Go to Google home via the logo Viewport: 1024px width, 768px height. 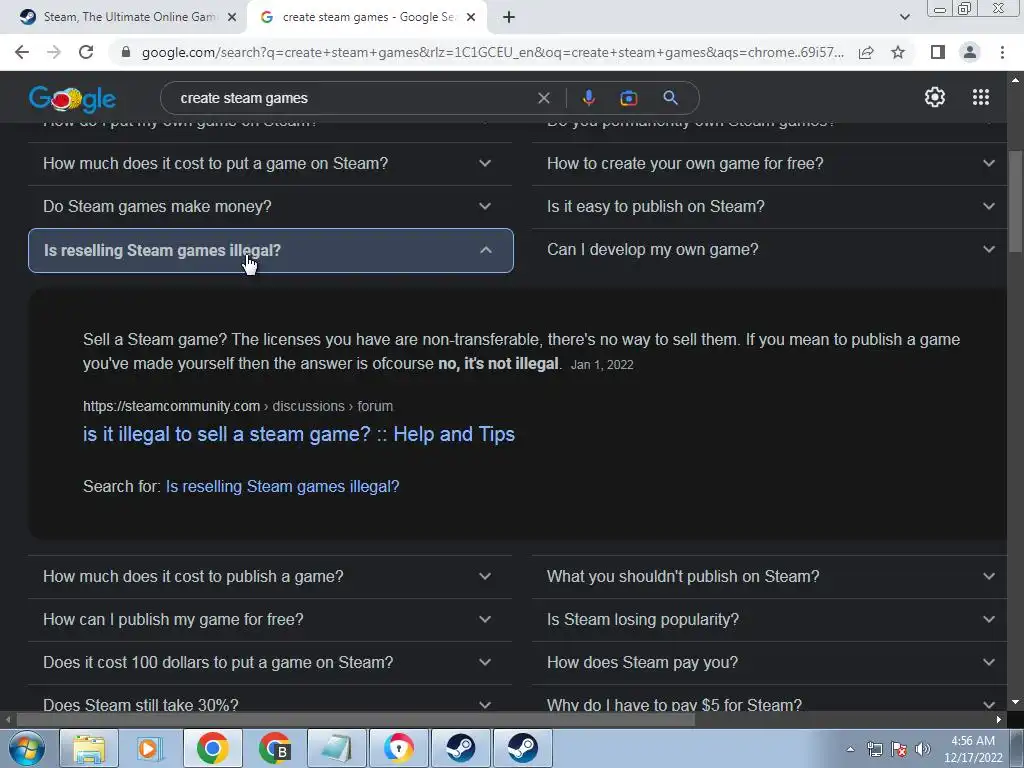pos(72,99)
